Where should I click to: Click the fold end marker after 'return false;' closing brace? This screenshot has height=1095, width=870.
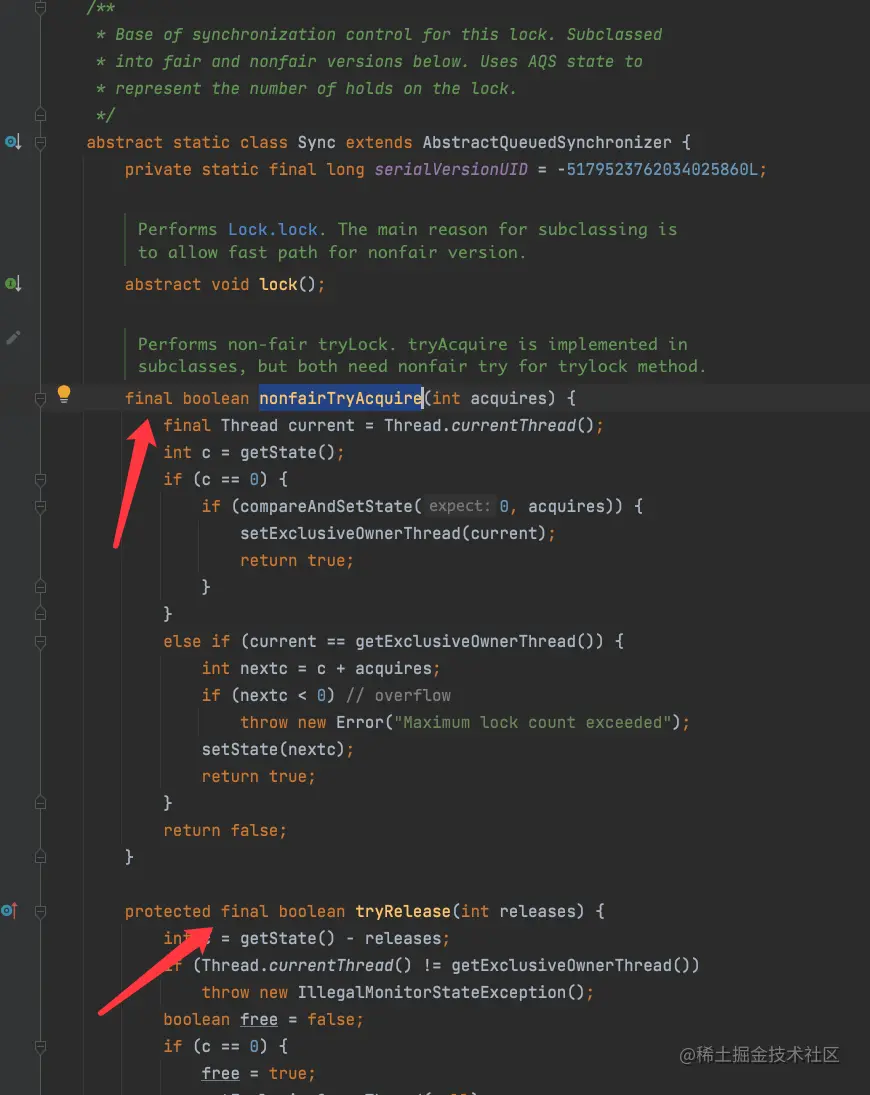(x=40, y=857)
